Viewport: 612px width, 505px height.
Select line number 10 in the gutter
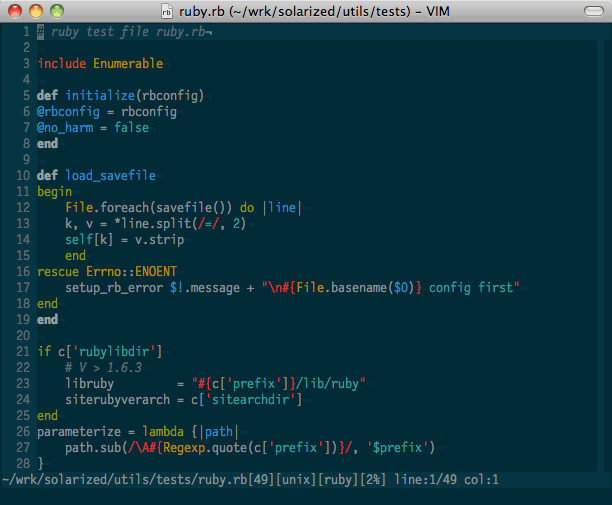coord(22,176)
